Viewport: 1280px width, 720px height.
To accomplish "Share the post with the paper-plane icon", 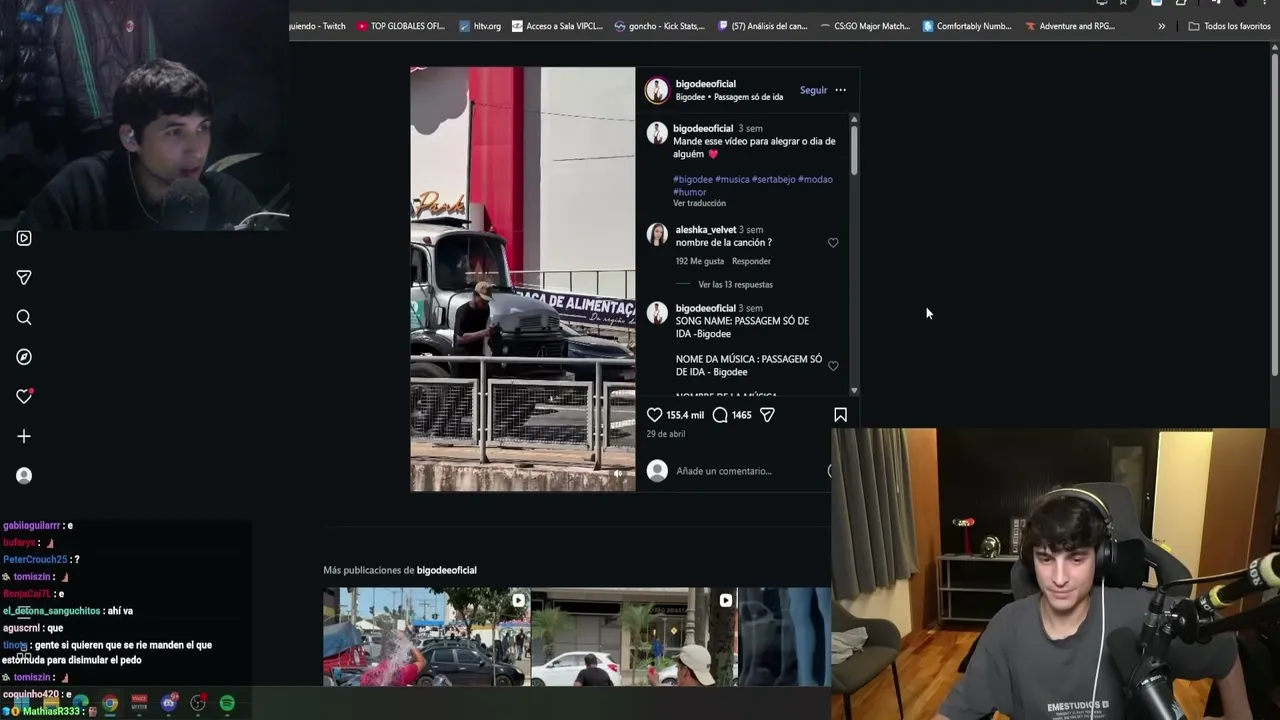I will (767, 415).
